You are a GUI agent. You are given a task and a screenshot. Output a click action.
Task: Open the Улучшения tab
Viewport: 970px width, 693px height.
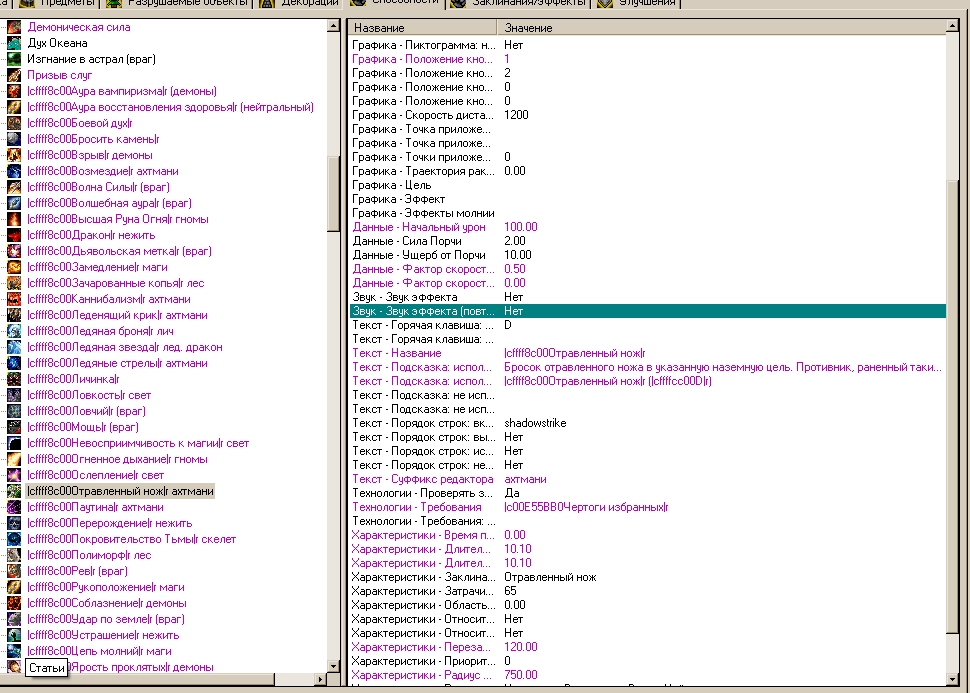point(646,3)
